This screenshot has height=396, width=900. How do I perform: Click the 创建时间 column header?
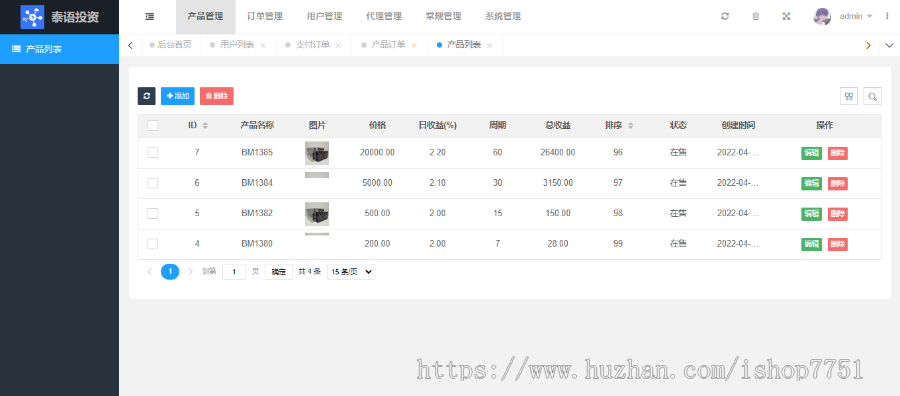click(738, 126)
